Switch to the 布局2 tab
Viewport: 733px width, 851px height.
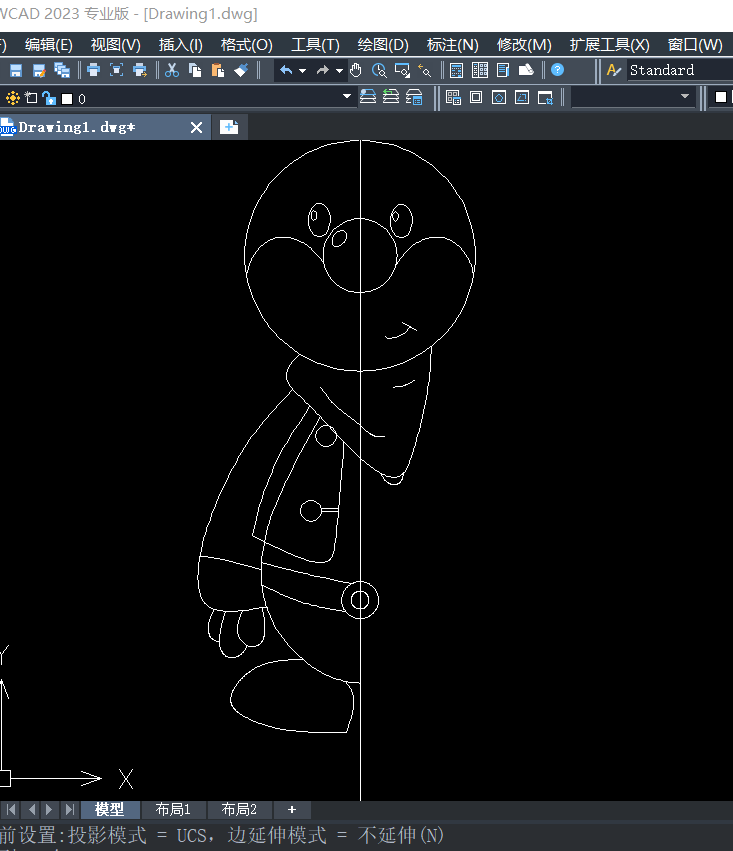pyautogui.click(x=239, y=810)
